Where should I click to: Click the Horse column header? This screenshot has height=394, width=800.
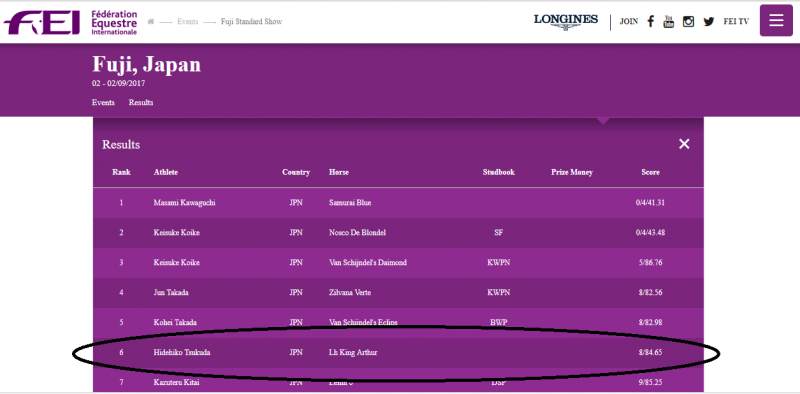coord(339,173)
